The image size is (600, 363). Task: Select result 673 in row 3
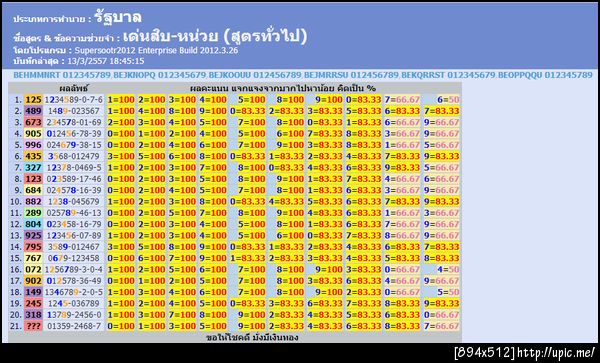coord(33,122)
